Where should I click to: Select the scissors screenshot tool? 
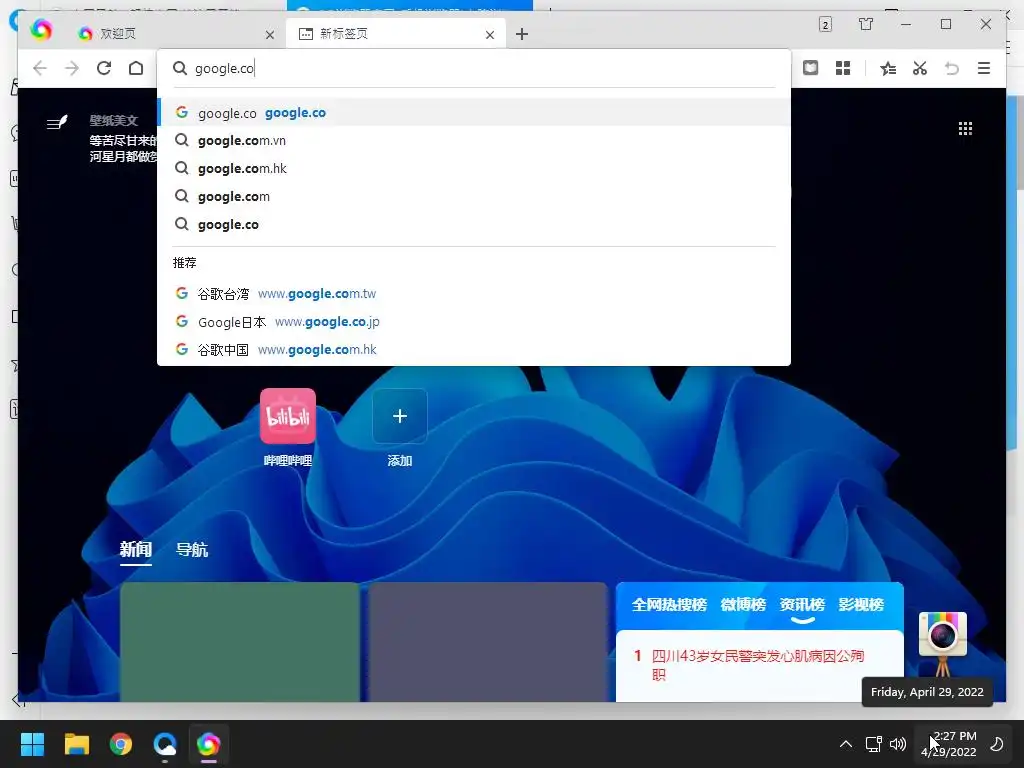tap(920, 68)
